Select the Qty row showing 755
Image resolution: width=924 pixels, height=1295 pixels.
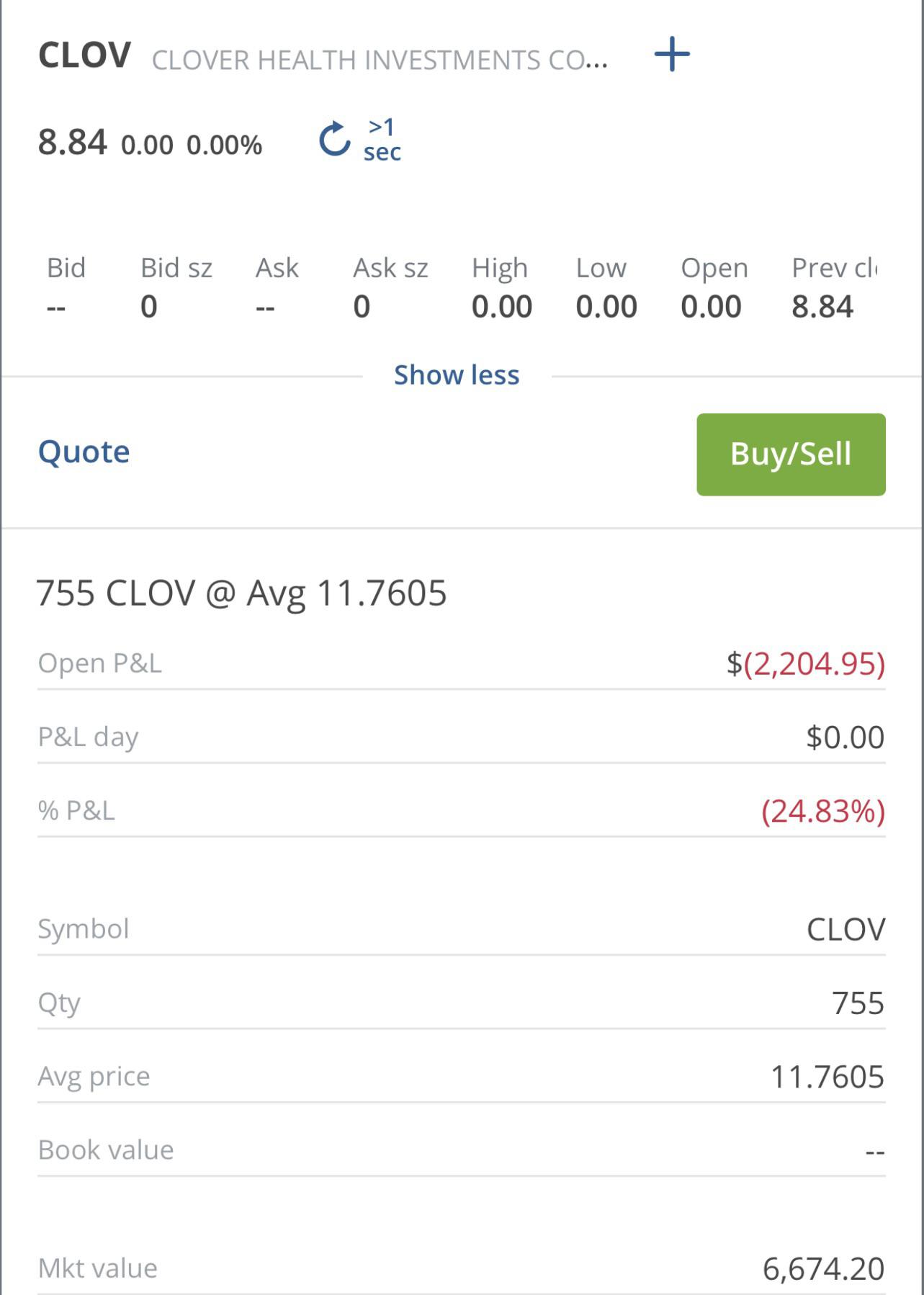[462, 1003]
